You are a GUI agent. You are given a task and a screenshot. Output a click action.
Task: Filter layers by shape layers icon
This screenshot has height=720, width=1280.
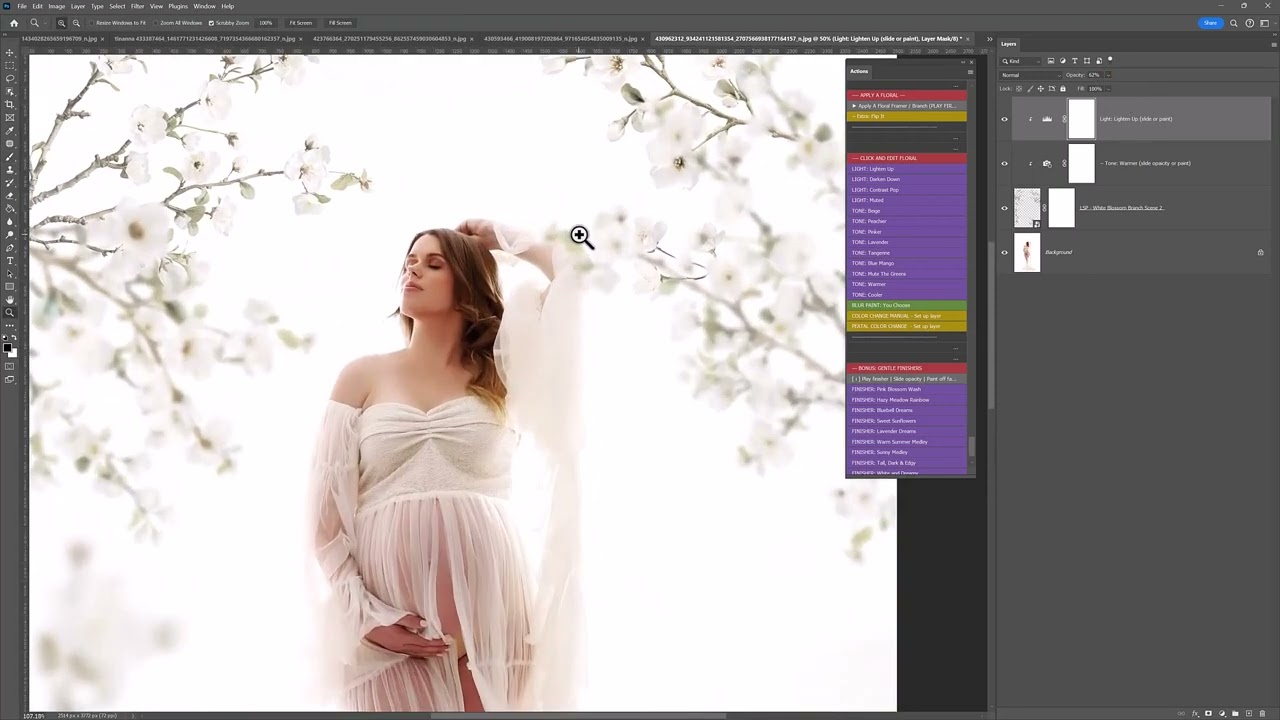tap(1087, 61)
